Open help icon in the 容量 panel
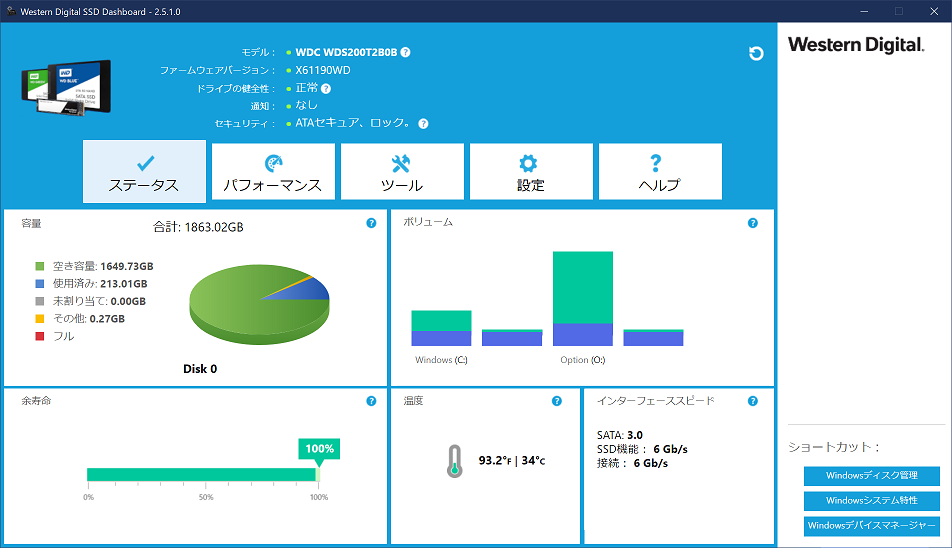 [372, 223]
